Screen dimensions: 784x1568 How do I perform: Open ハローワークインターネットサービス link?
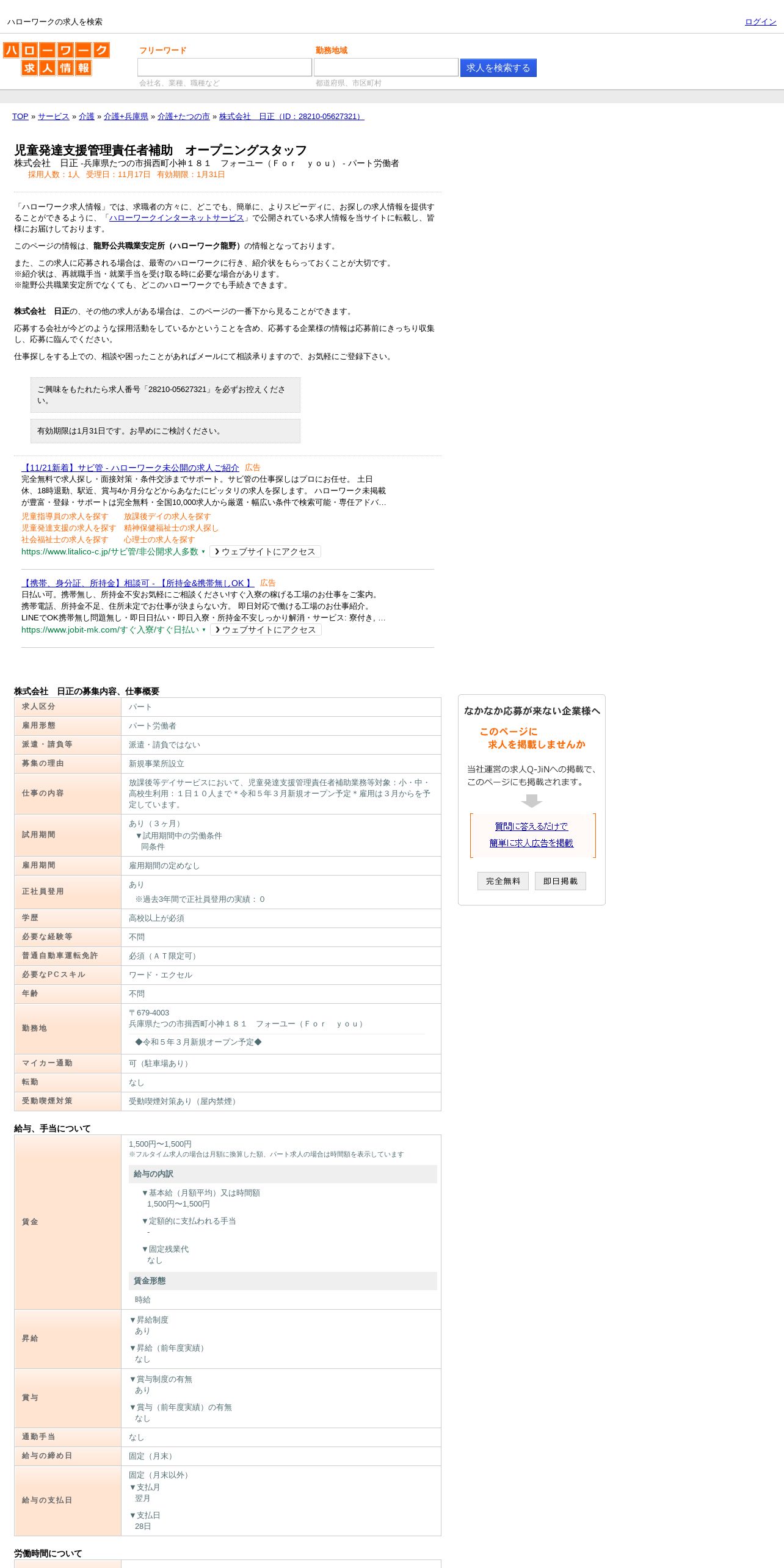(x=176, y=218)
